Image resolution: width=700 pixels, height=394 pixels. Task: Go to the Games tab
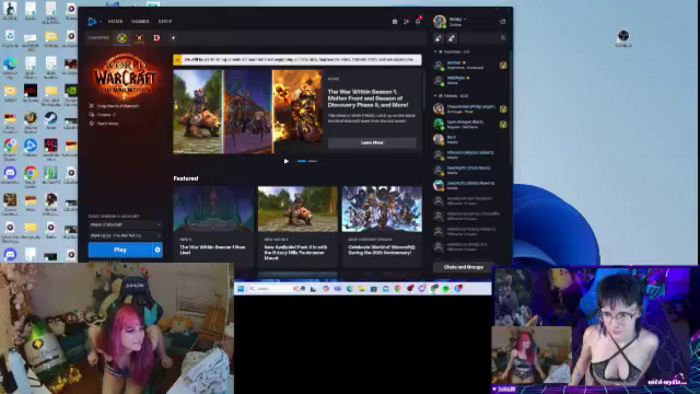[140, 21]
